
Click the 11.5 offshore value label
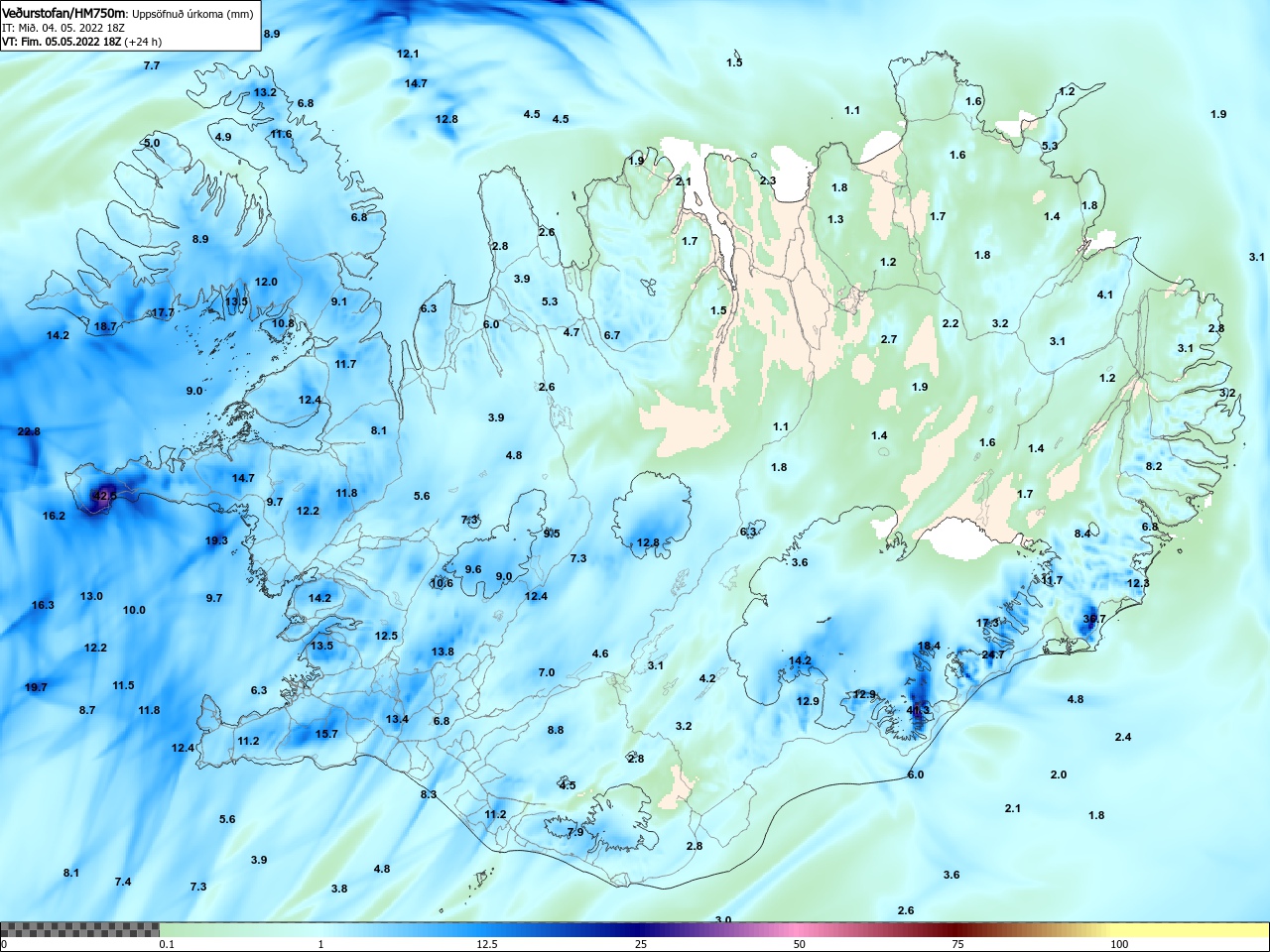123,685
